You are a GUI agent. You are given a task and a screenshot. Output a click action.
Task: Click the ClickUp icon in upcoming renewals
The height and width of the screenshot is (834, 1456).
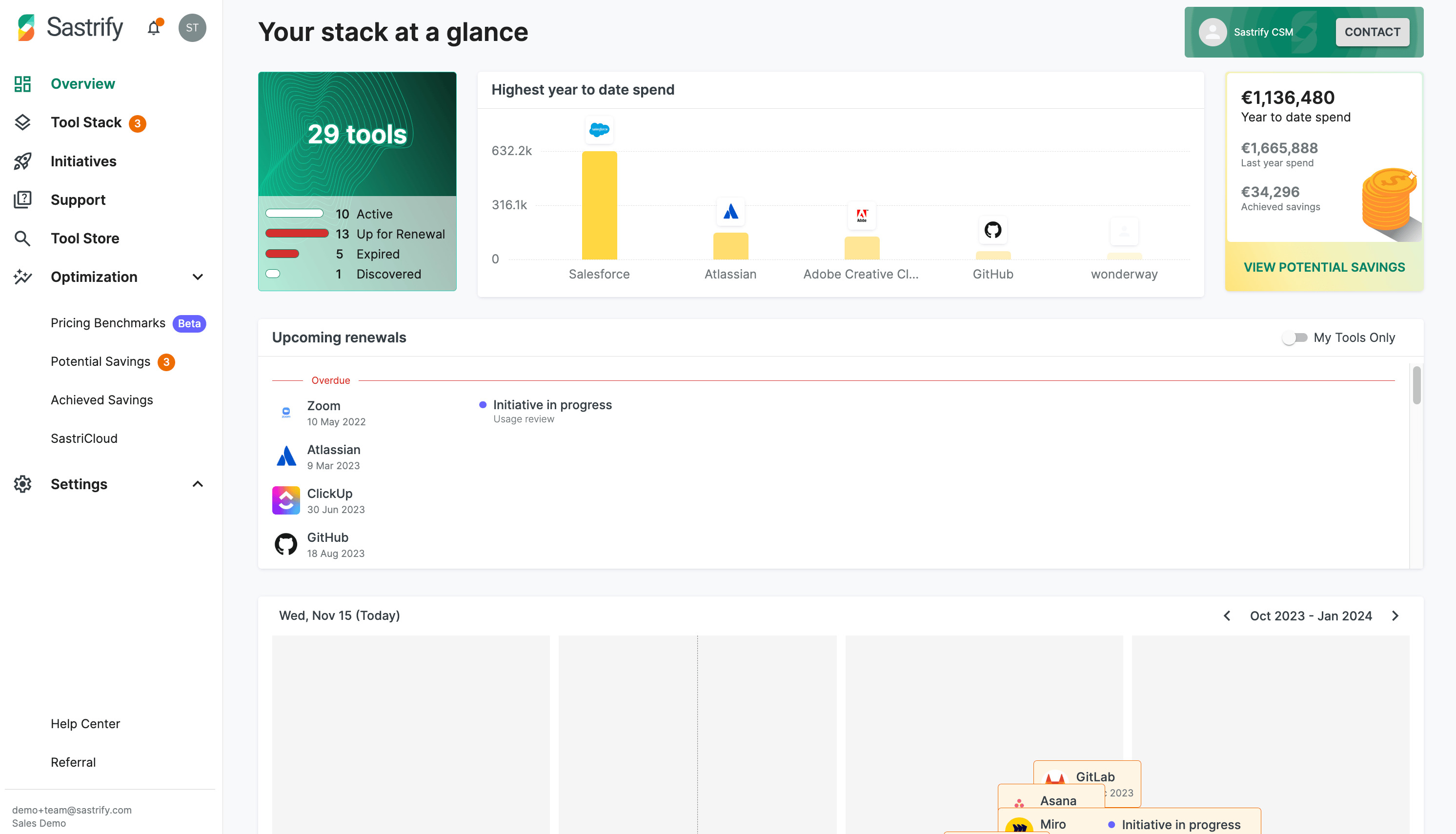285,500
